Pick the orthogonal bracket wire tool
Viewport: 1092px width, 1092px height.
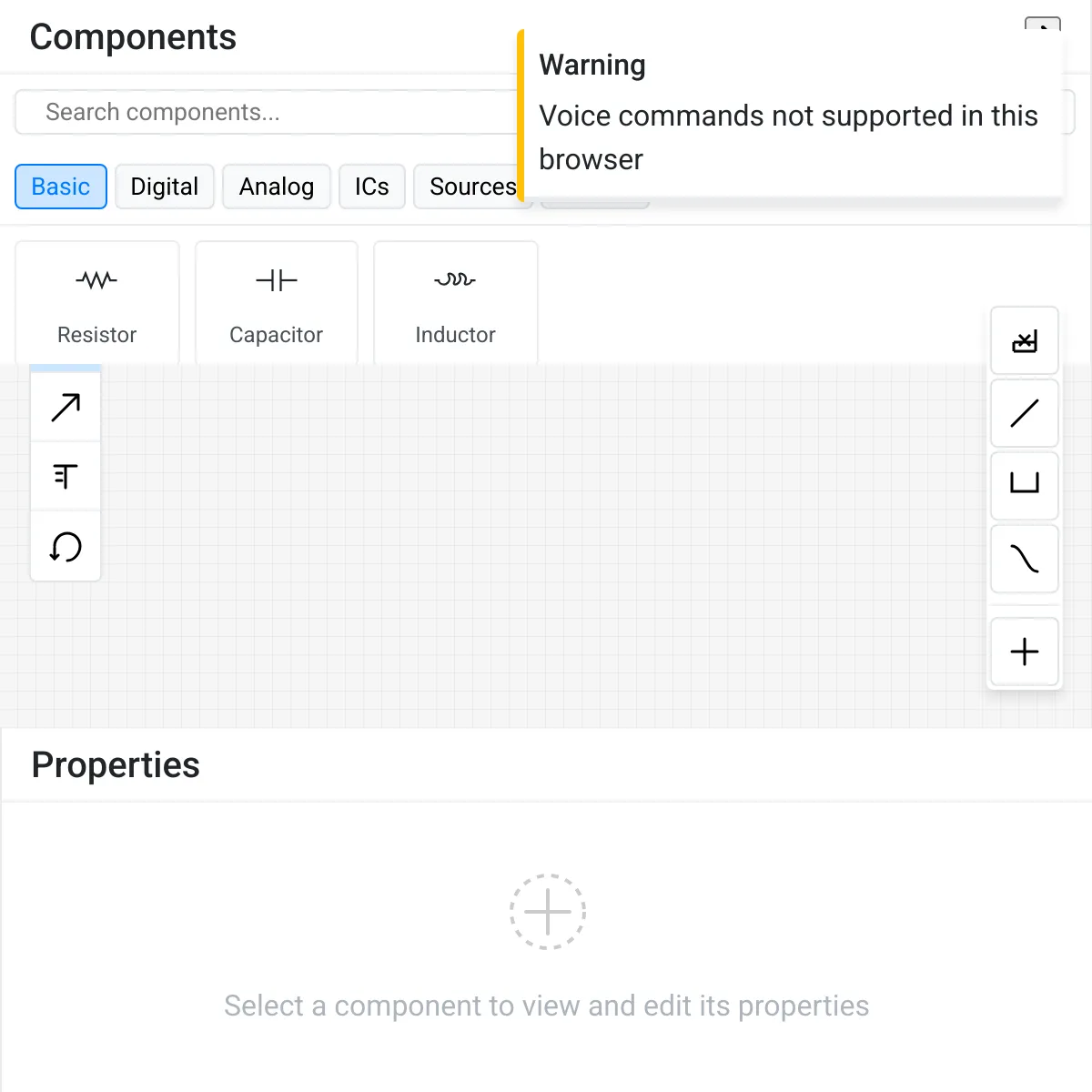click(x=1025, y=484)
